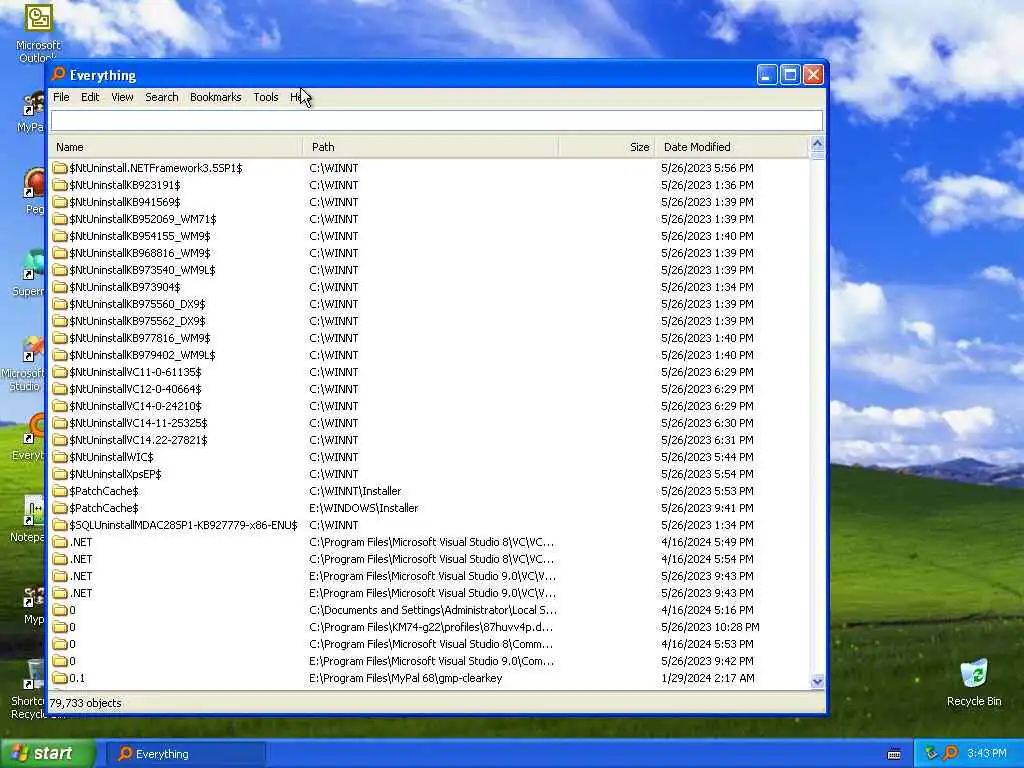Click Everything taskbar button
Screen dimensions: 1024x768
click(x=186, y=754)
